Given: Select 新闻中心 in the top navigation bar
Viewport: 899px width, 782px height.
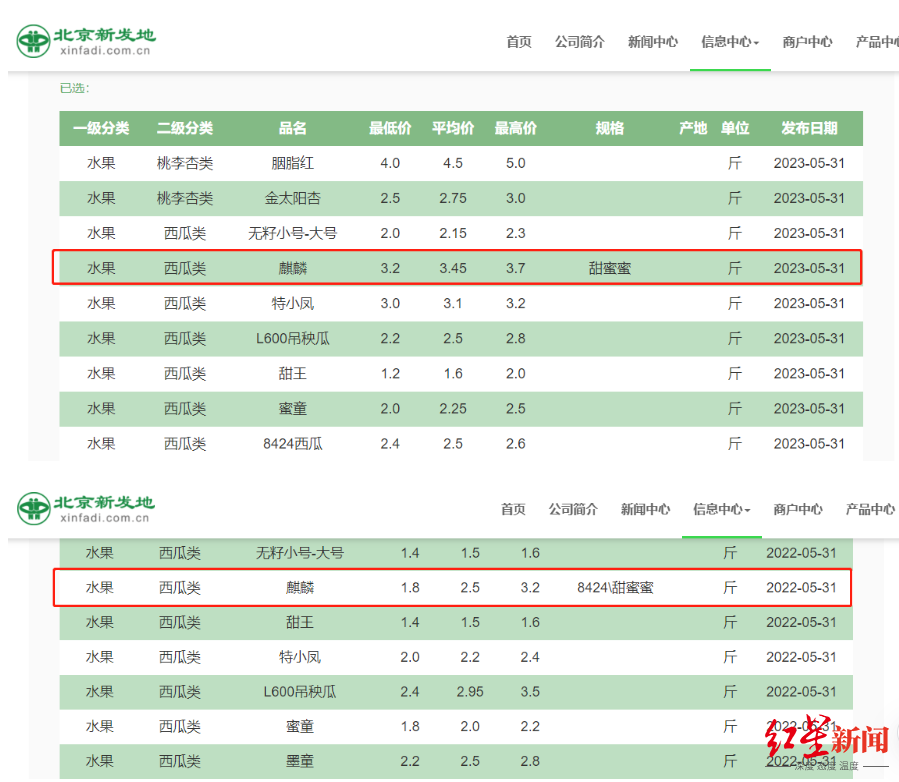Looking at the screenshot, I should (653, 42).
